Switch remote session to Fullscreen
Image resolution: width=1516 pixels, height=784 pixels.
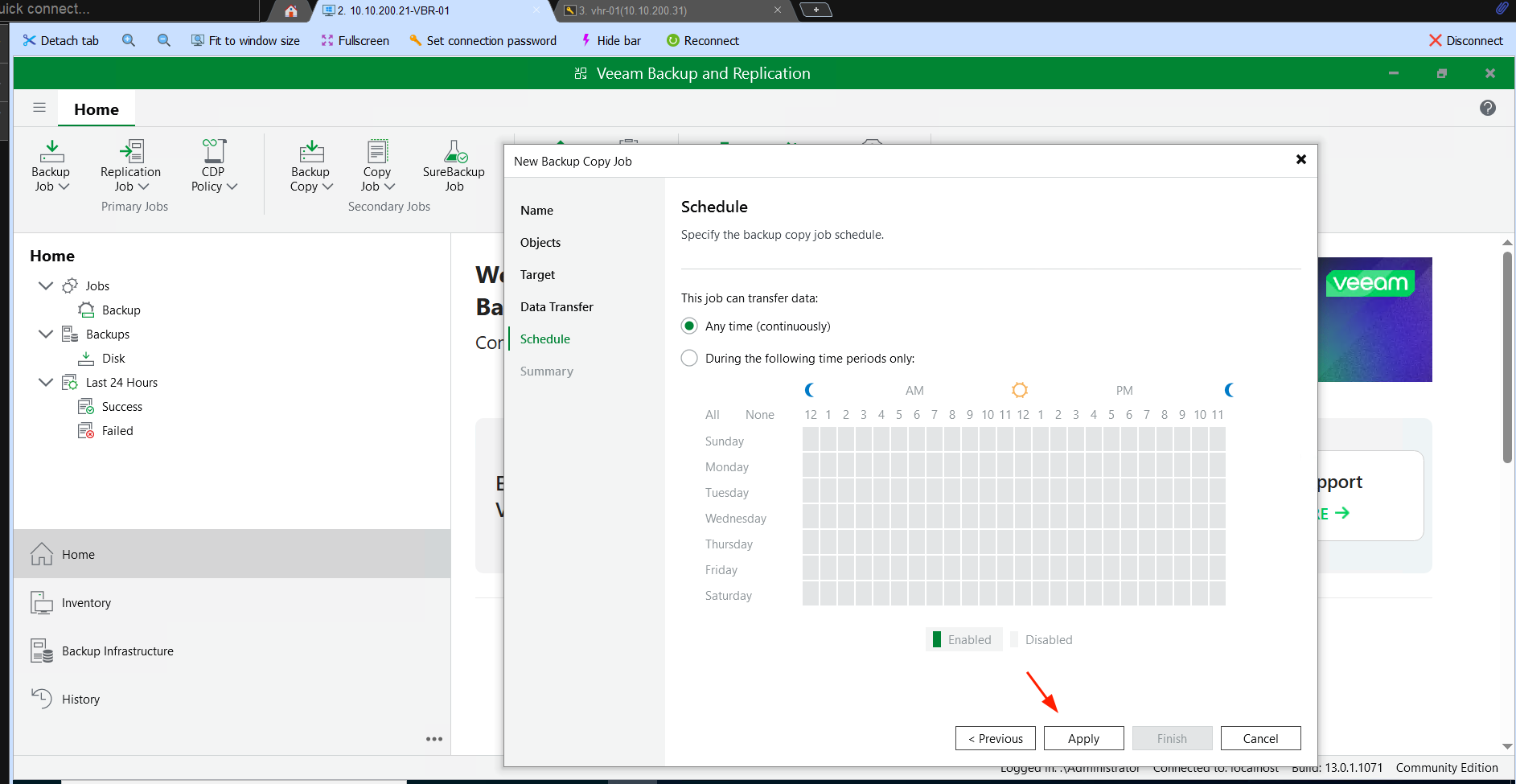pyautogui.click(x=355, y=40)
